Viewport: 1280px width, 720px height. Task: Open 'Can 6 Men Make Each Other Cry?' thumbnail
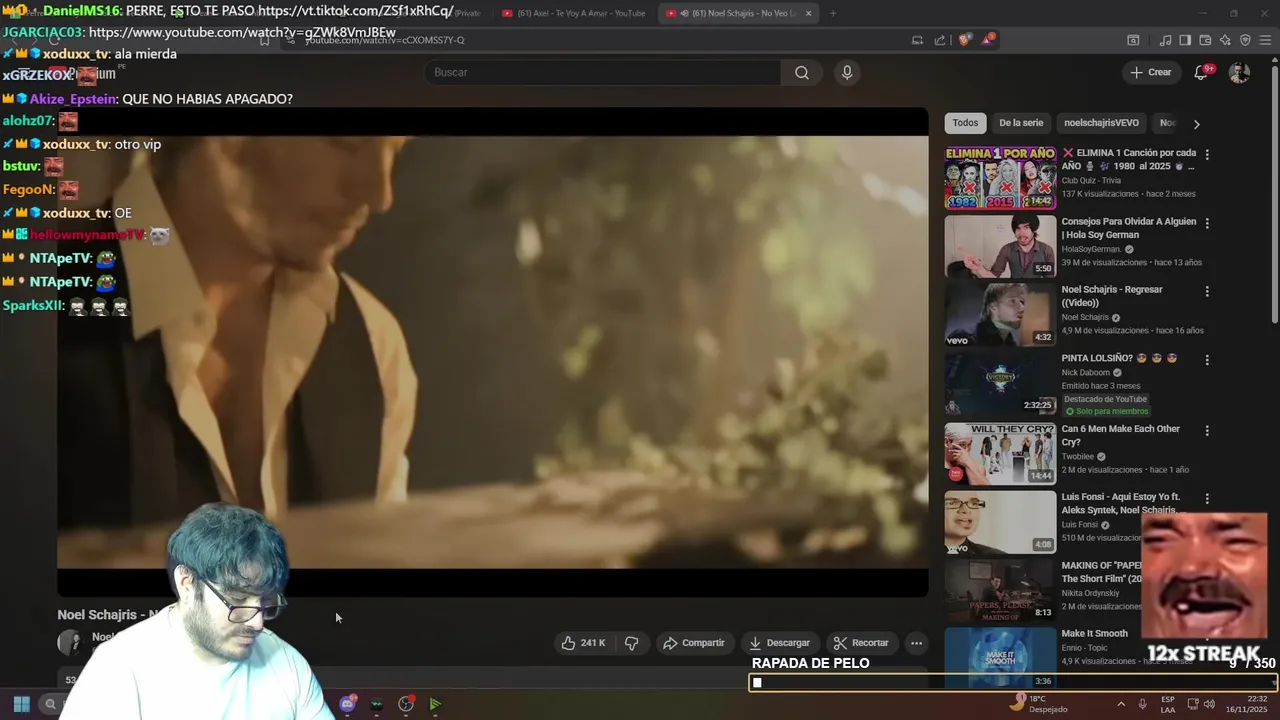(x=1000, y=454)
